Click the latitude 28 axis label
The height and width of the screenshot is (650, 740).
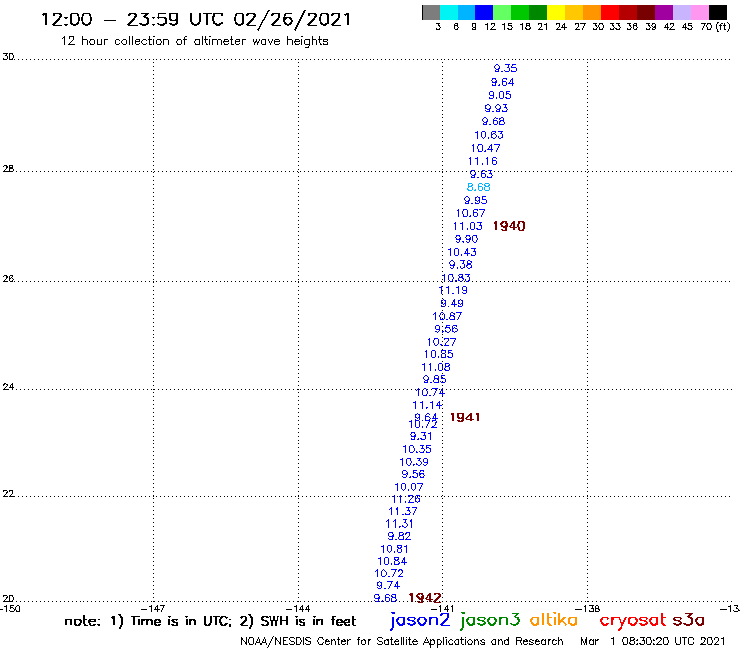tap(8, 169)
